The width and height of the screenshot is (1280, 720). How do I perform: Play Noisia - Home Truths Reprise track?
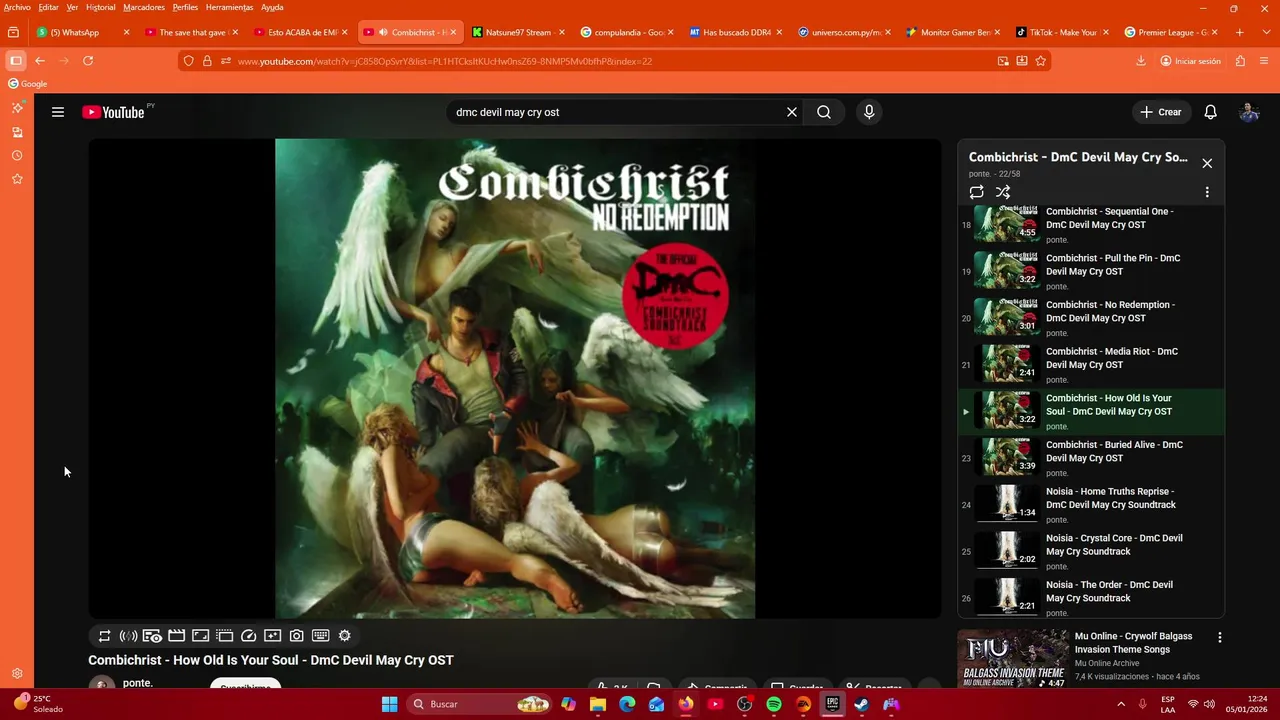click(x=1091, y=504)
